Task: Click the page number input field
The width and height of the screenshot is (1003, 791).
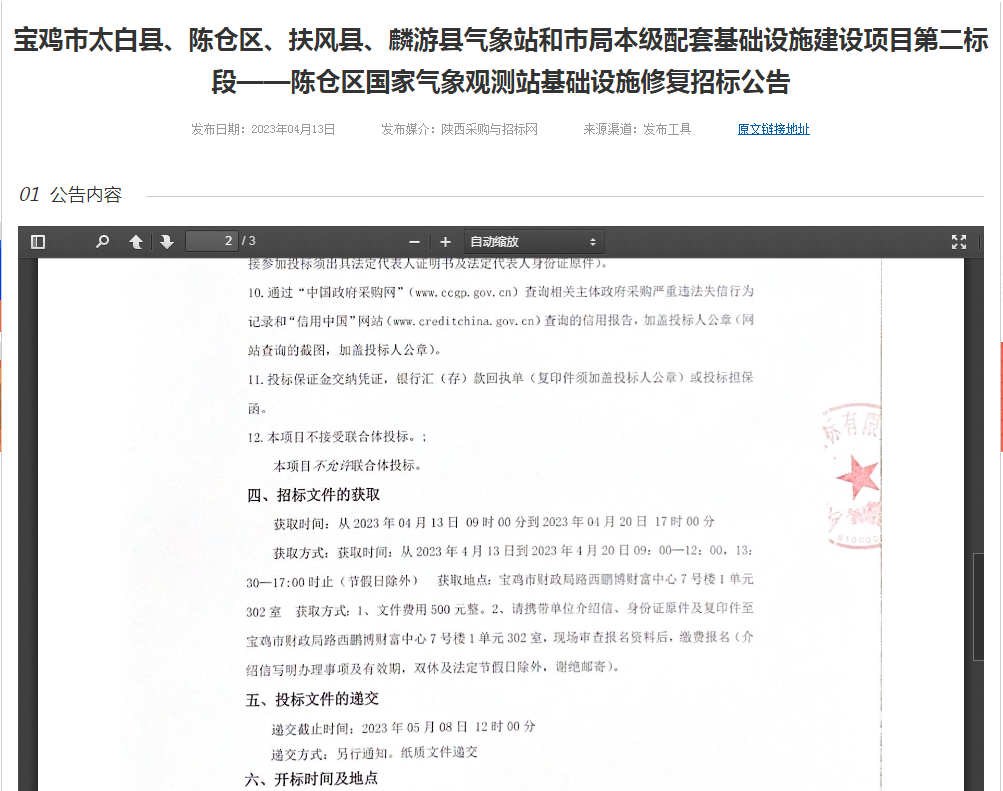Action: (212, 241)
